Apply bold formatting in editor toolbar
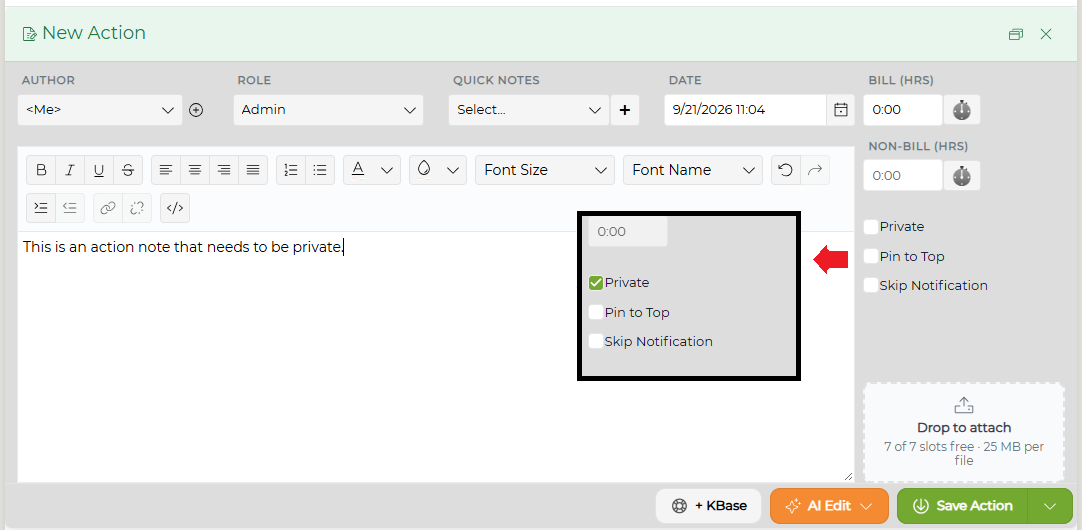The image size is (1082, 530). tap(41, 170)
